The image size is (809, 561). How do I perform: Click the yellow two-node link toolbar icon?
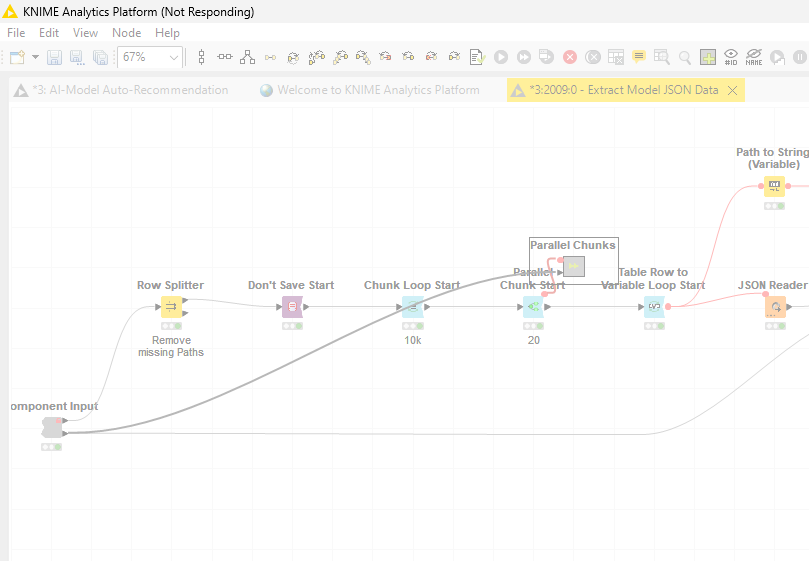(x=270, y=57)
